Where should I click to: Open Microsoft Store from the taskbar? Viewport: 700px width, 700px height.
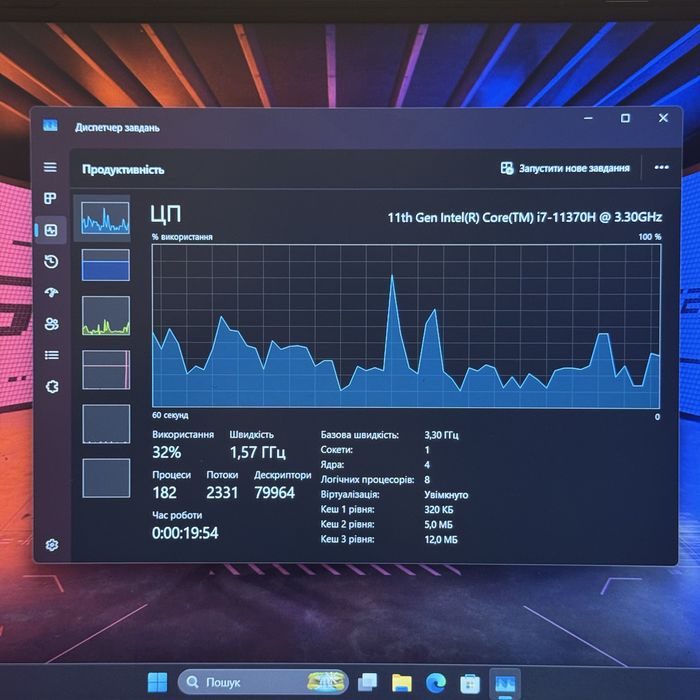[470, 683]
